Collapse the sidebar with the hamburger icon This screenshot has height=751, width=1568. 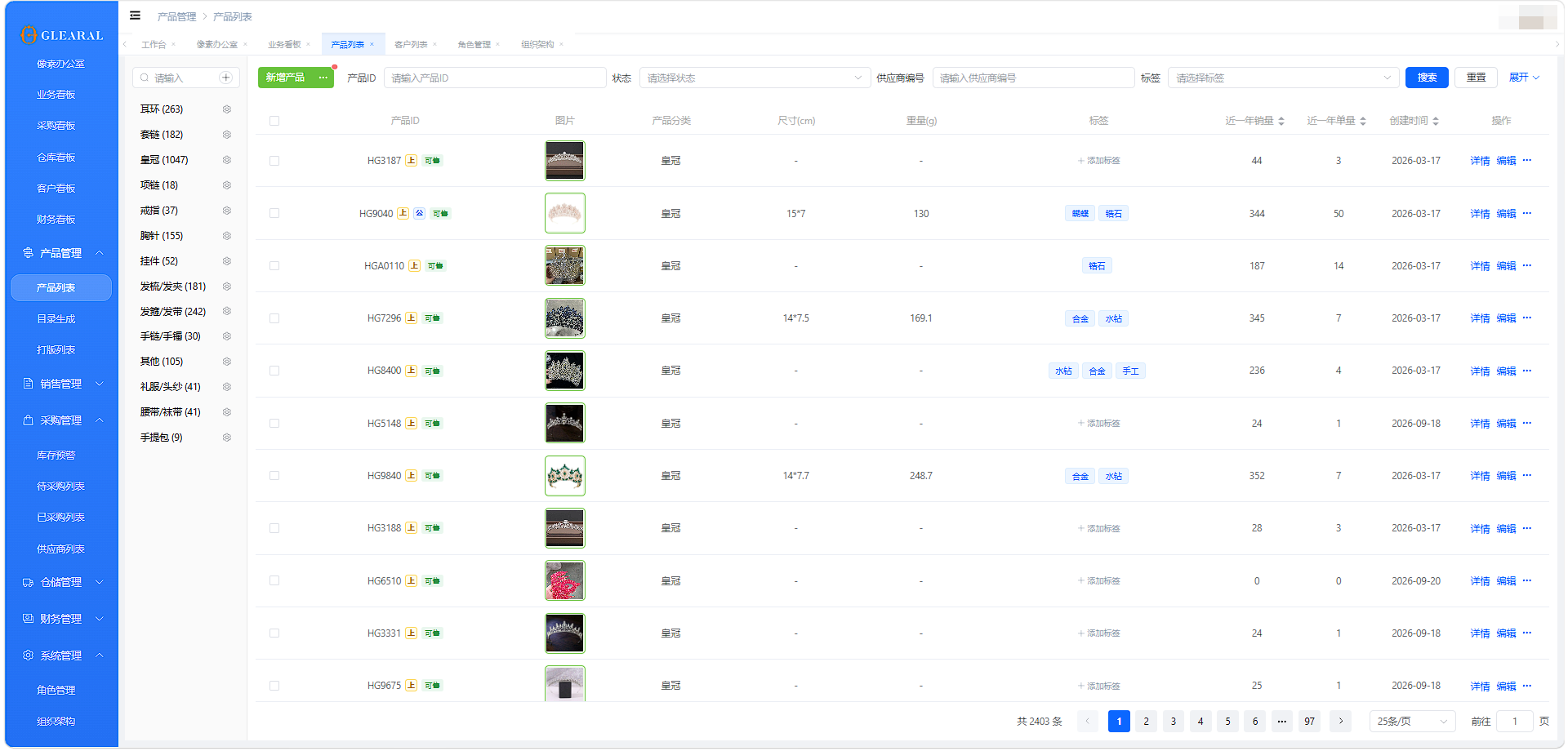point(135,16)
